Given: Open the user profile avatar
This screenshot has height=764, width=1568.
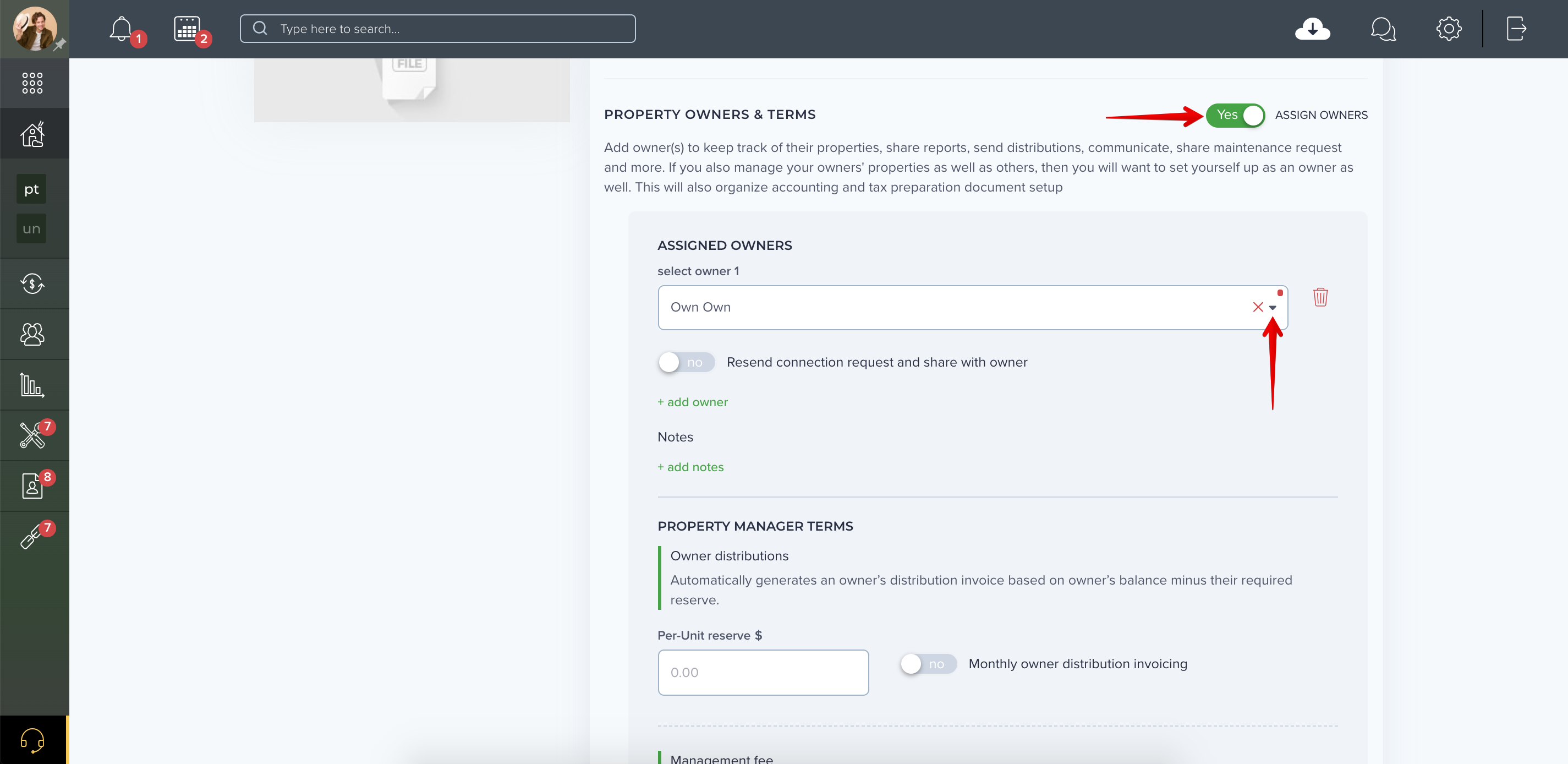Looking at the screenshot, I should [x=35, y=28].
